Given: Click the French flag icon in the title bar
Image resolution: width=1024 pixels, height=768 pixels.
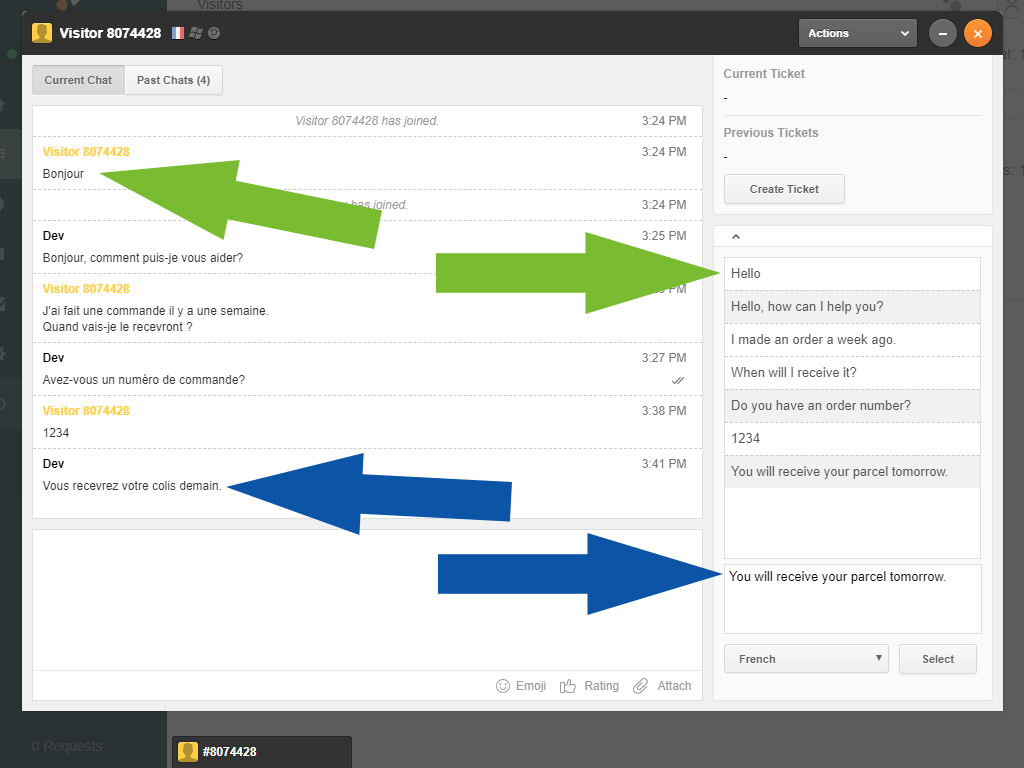Looking at the screenshot, I should pos(178,32).
